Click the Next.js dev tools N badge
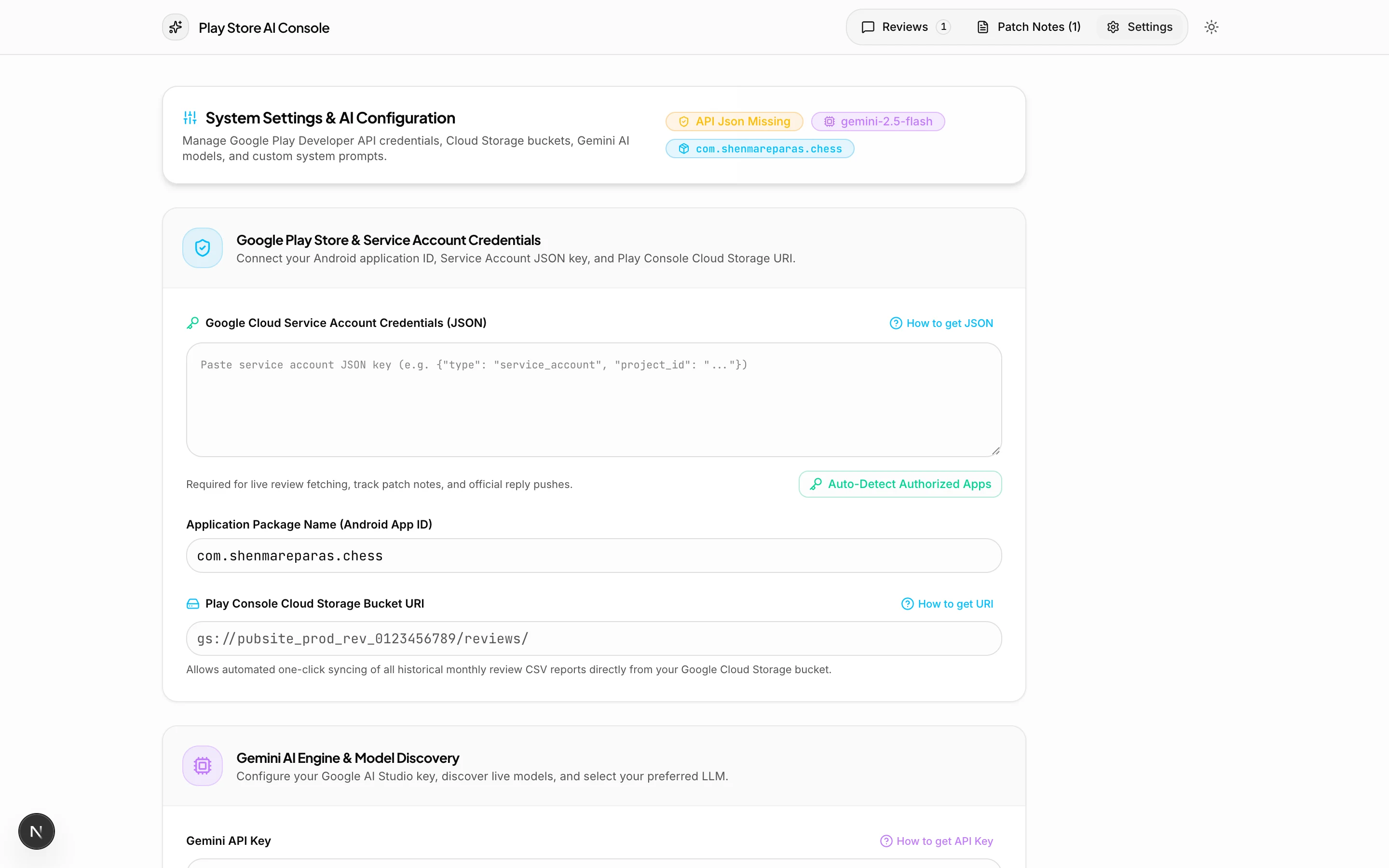Image resolution: width=1389 pixels, height=868 pixels. pyautogui.click(x=36, y=831)
